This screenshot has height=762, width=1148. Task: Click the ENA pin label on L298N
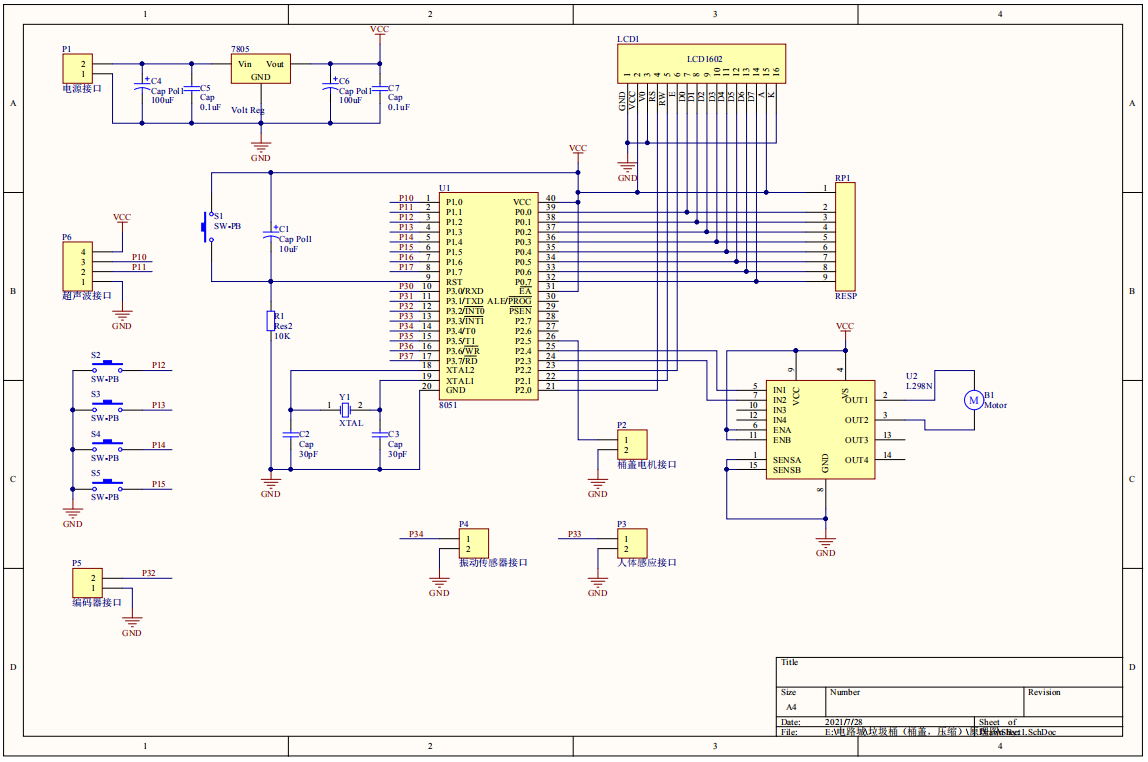tap(781, 430)
